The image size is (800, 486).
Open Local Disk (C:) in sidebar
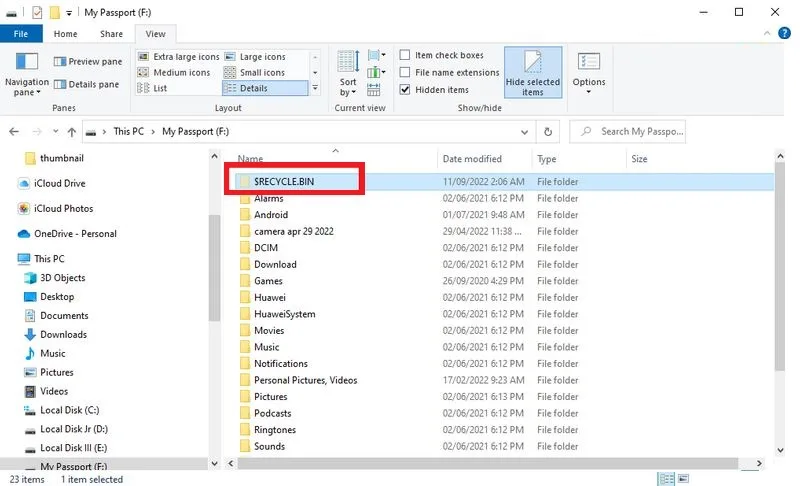(69, 410)
